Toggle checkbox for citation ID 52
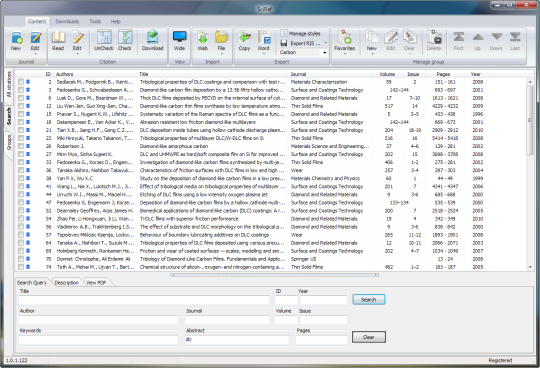The image size is (540, 368). 21,210
